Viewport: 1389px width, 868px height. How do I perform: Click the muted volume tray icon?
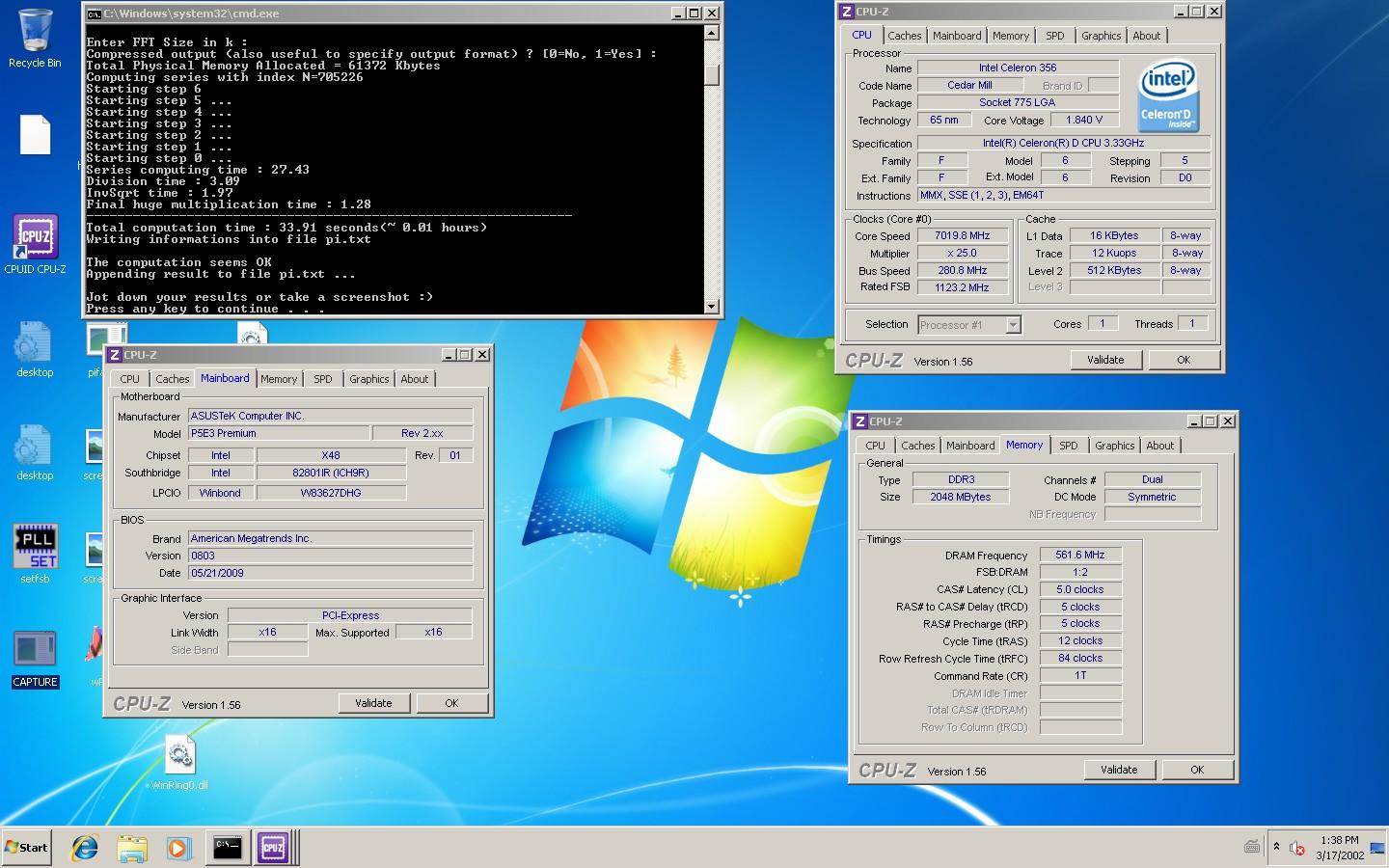tap(1297, 848)
